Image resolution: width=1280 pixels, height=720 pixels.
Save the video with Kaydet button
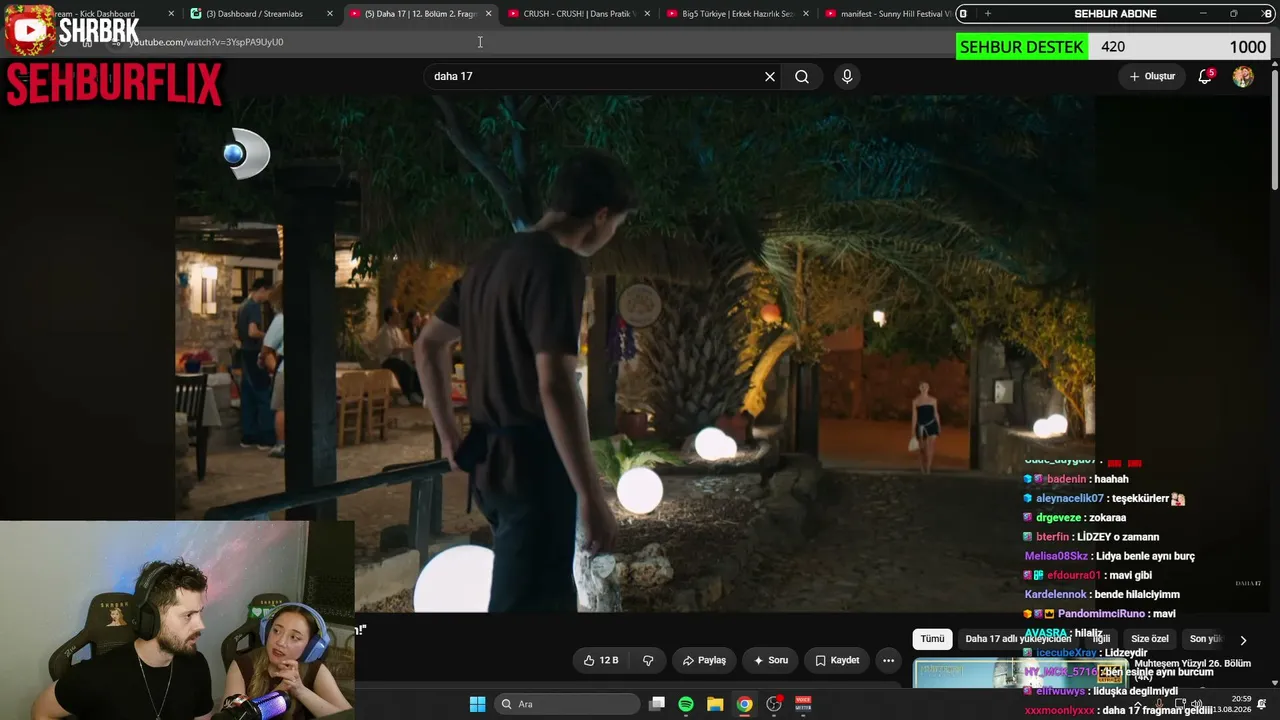[837, 660]
